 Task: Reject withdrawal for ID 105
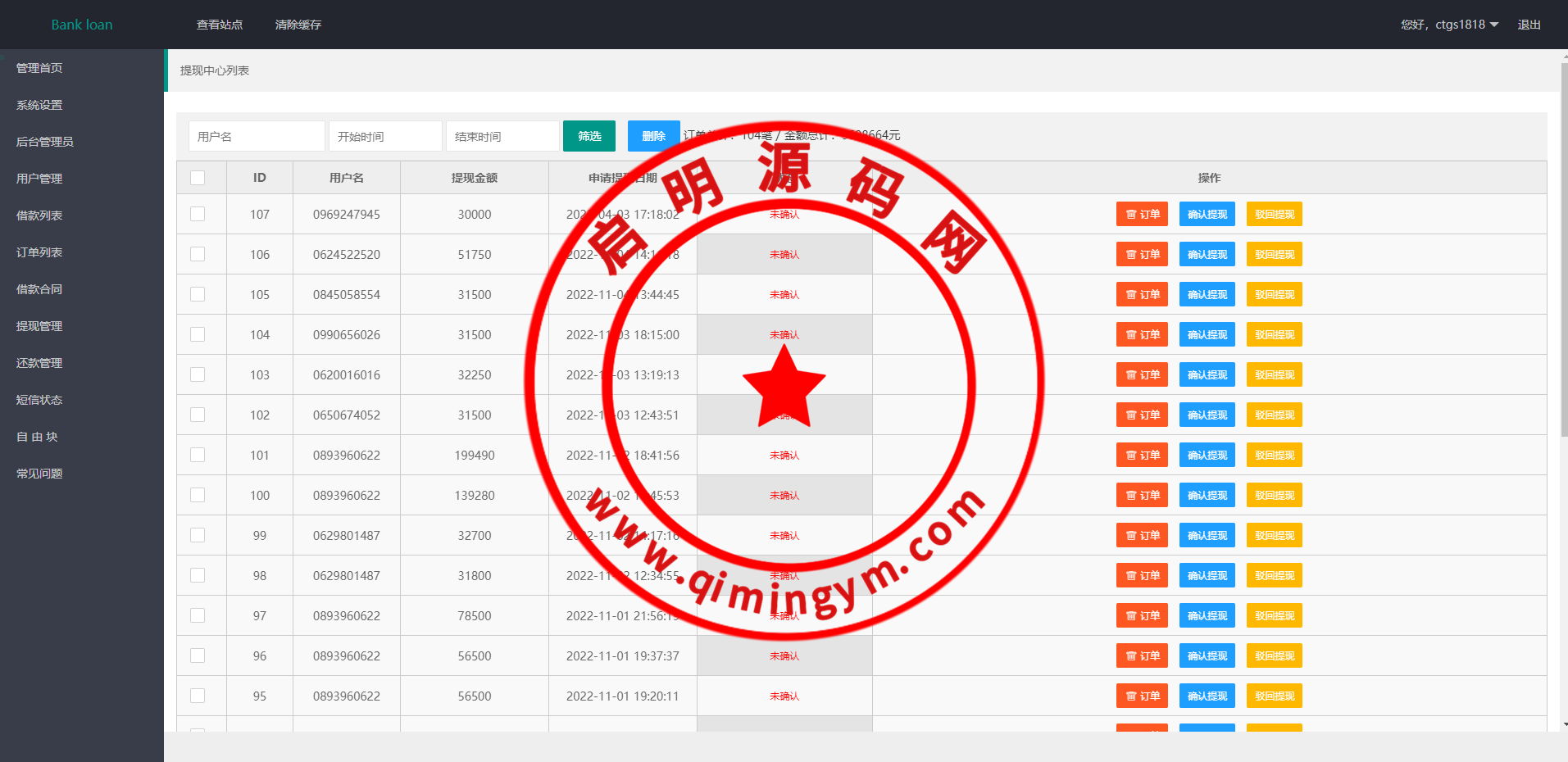click(1274, 295)
